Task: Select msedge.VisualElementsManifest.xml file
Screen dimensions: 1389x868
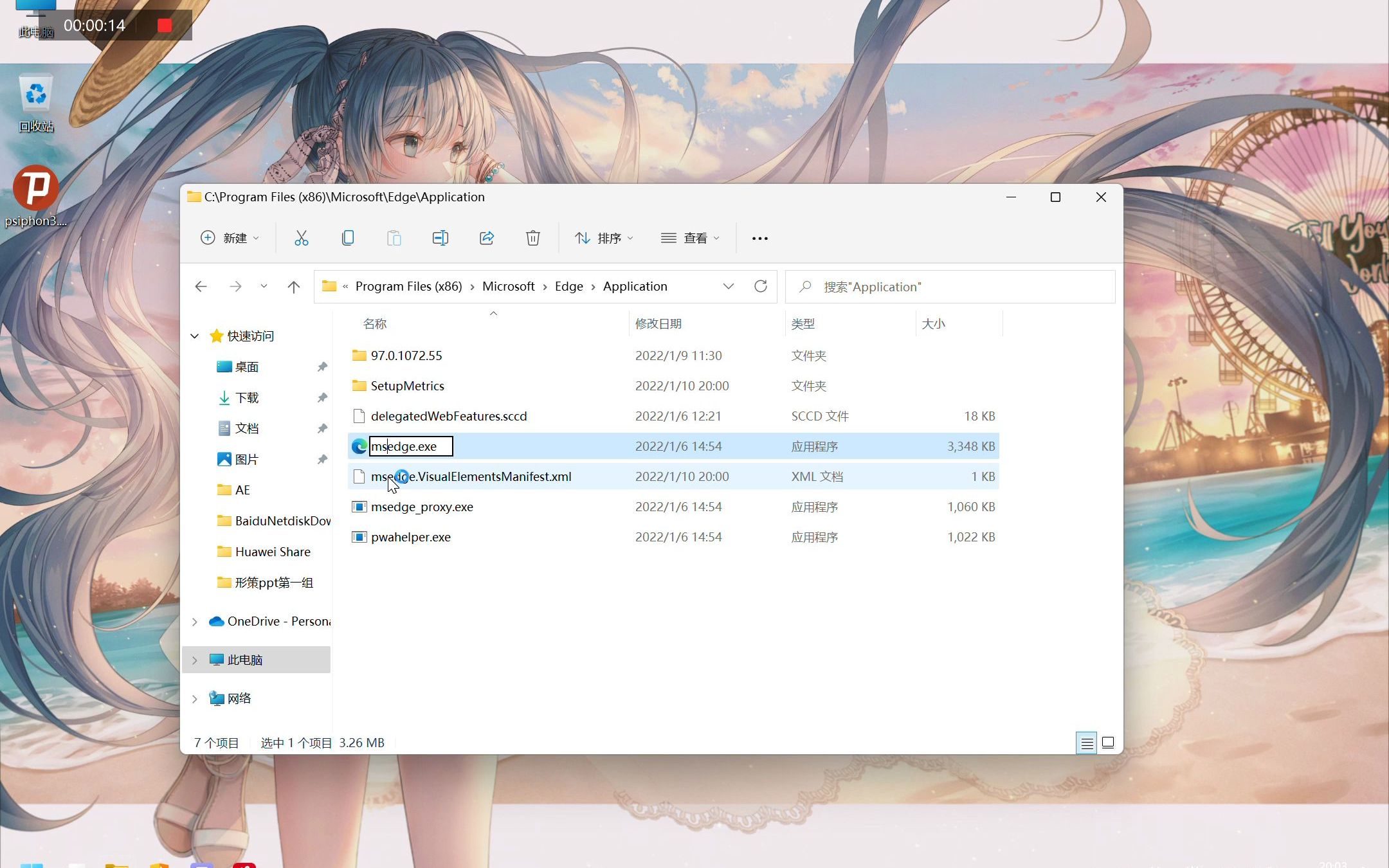Action: point(471,476)
